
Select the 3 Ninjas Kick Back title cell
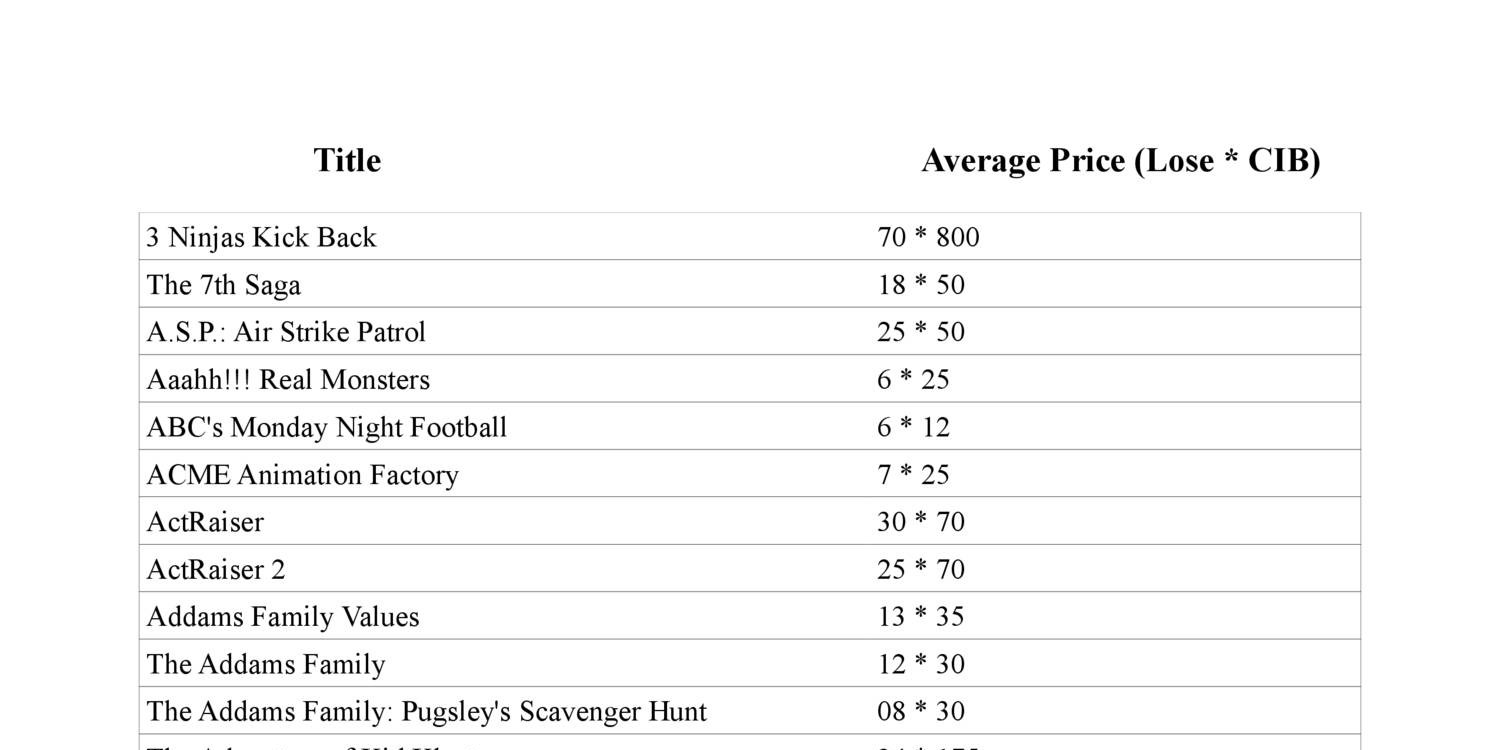tap(262, 237)
